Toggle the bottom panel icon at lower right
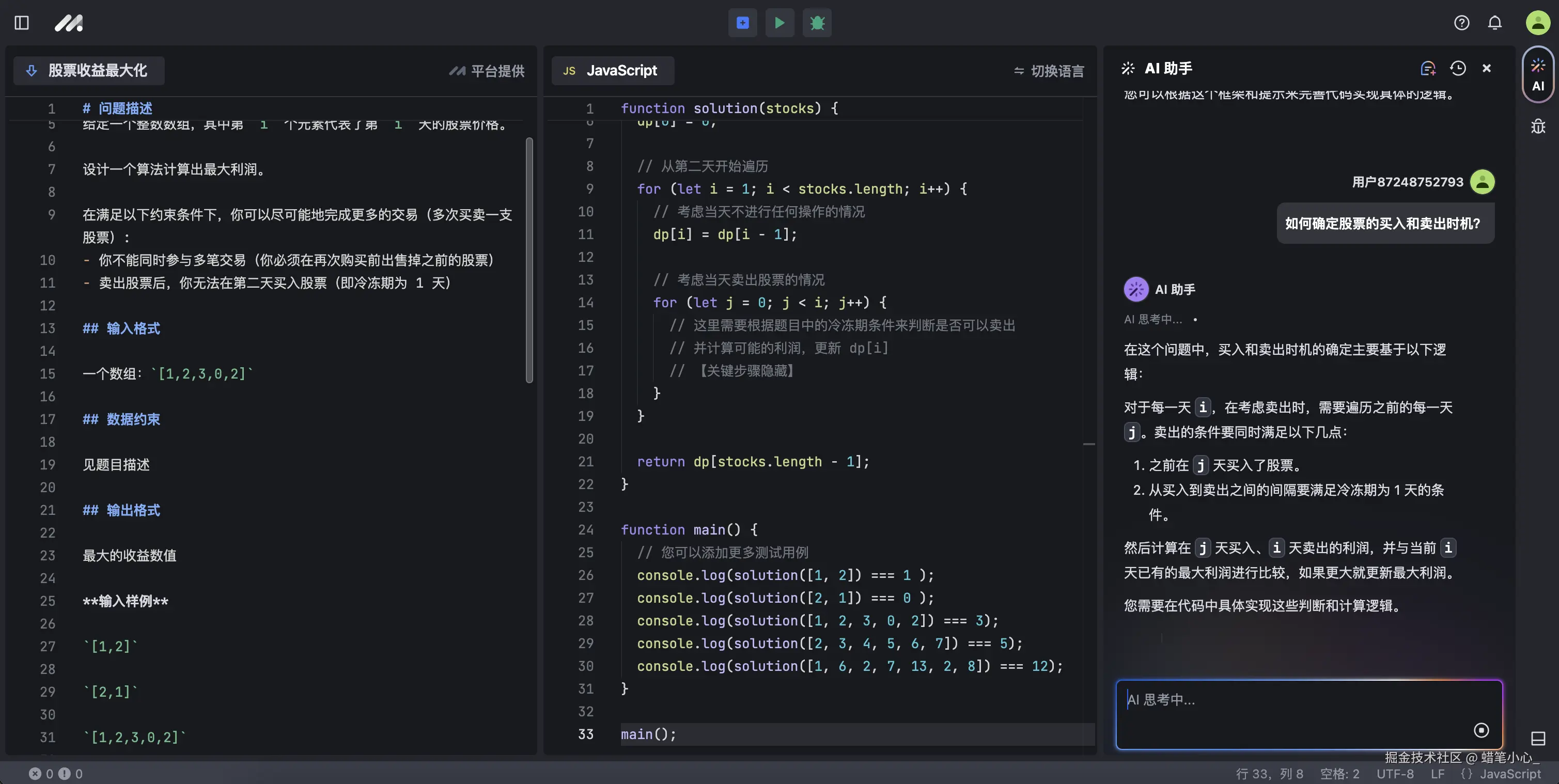Screen dimensions: 1559x784 point(1538,739)
